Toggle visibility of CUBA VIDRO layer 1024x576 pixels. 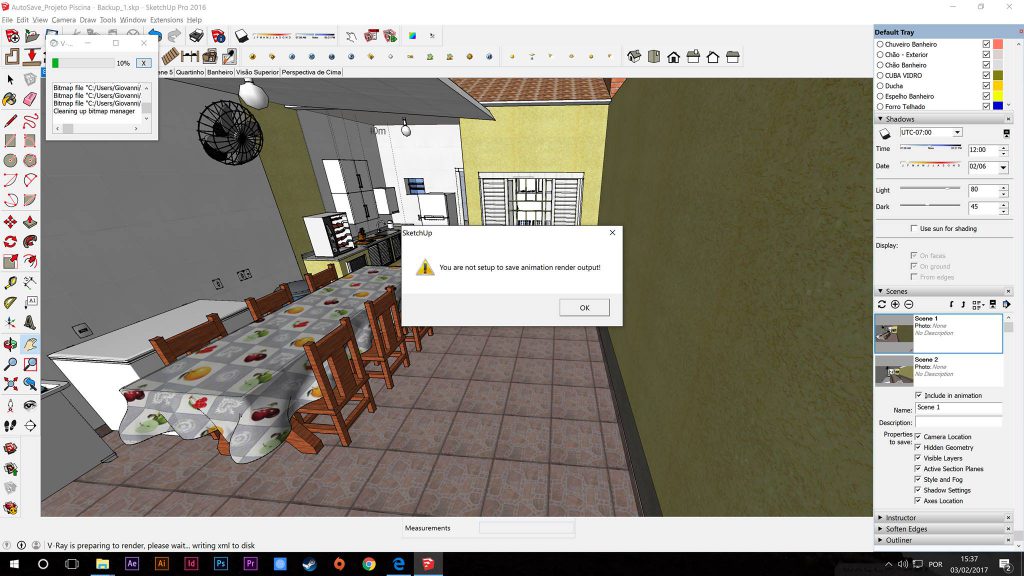coord(986,75)
